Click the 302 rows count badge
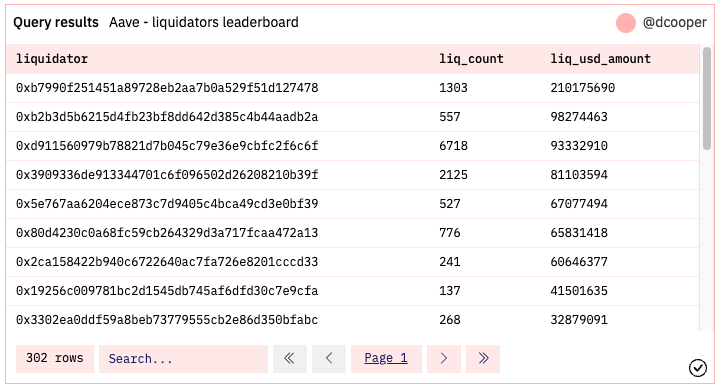 point(55,359)
